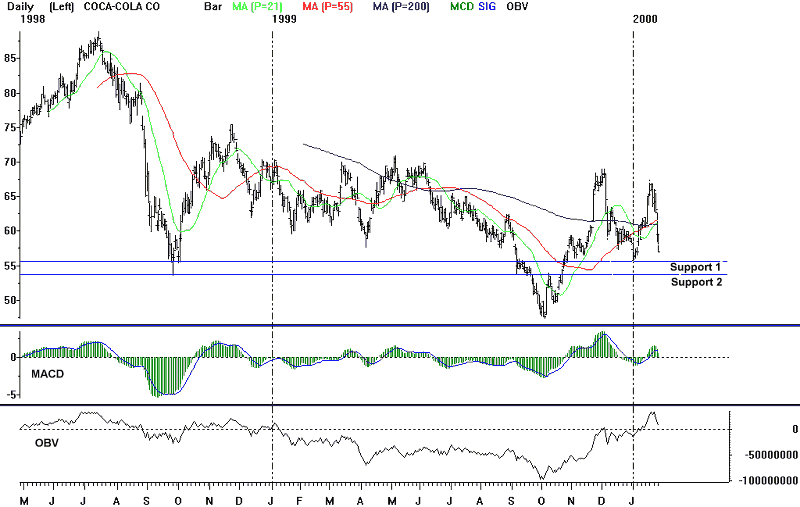Click the price axis value '65'
The height and width of the screenshot is (507, 800).
(10, 196)
